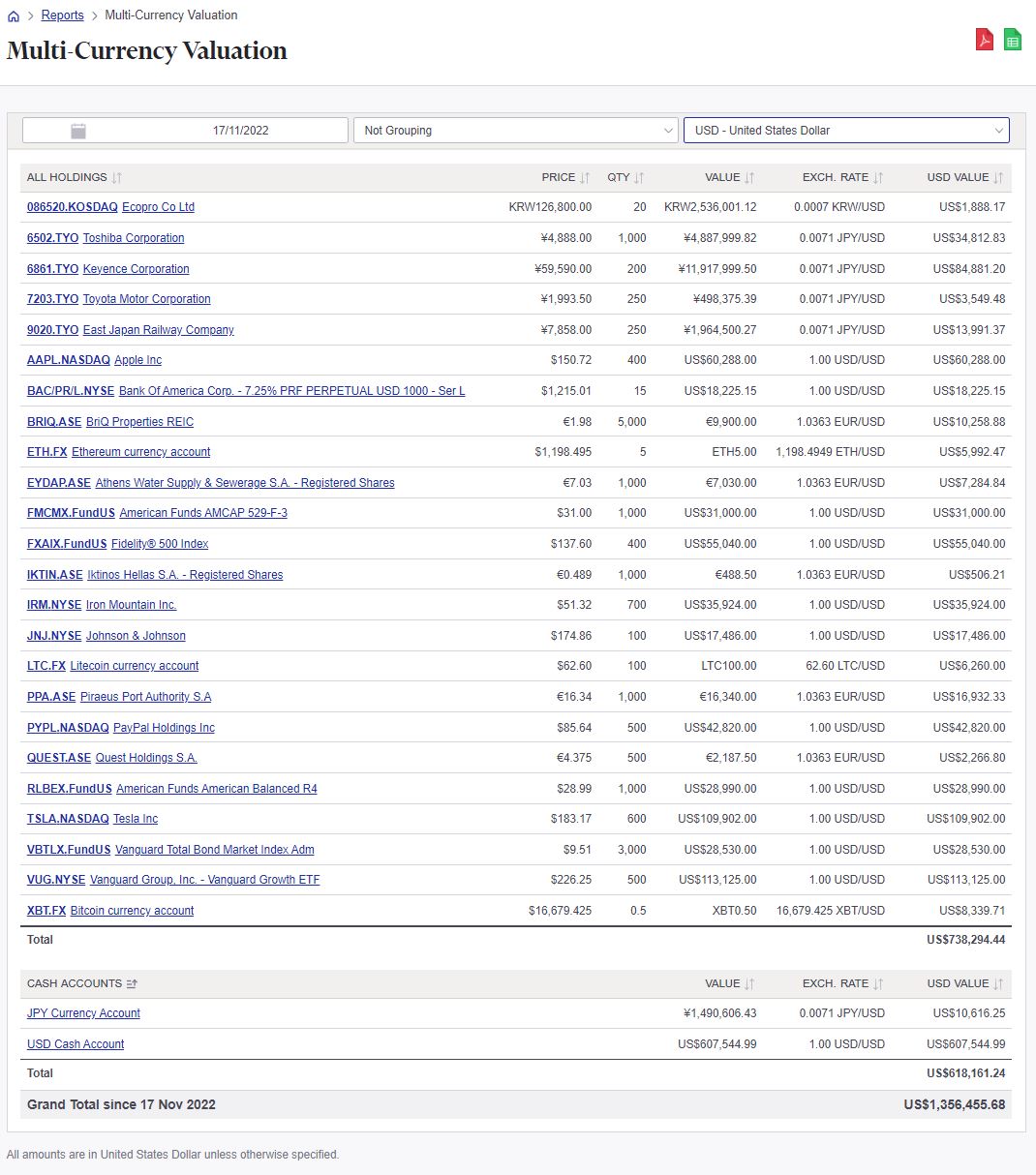This screenshot has height=1175, width=1036.
Task: Open Apple Inc holding
Action: click(137, 360)
